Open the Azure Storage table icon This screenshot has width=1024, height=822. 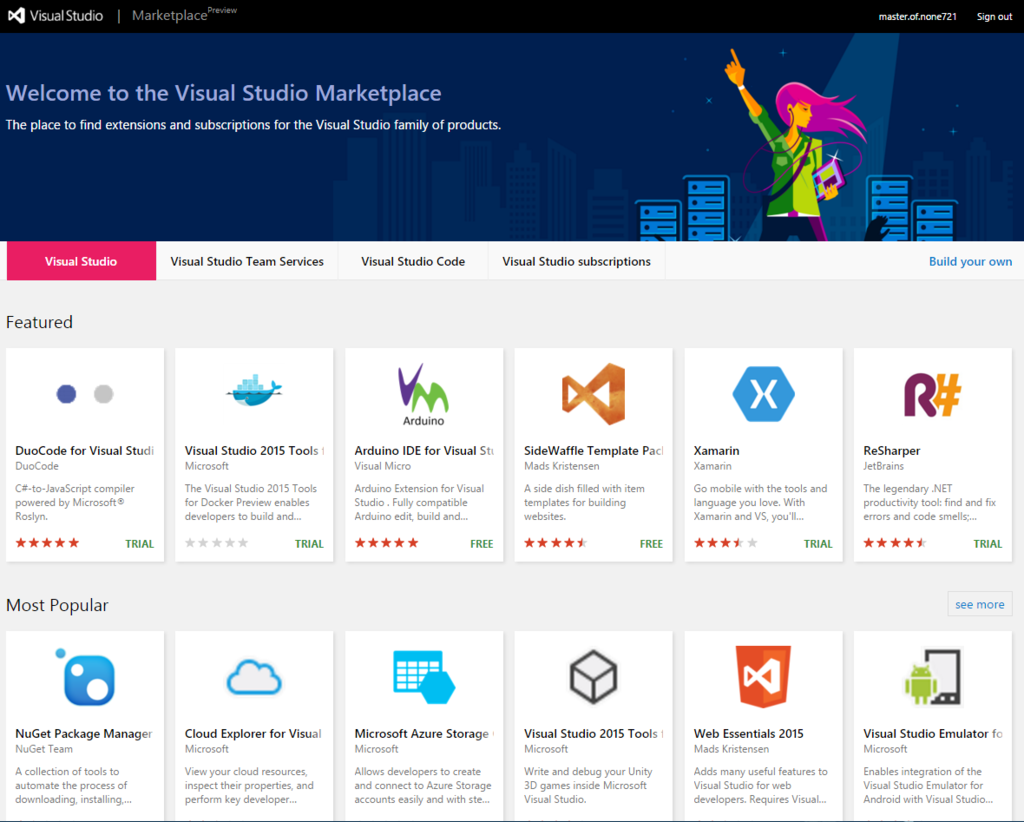[x=424, y=677]
